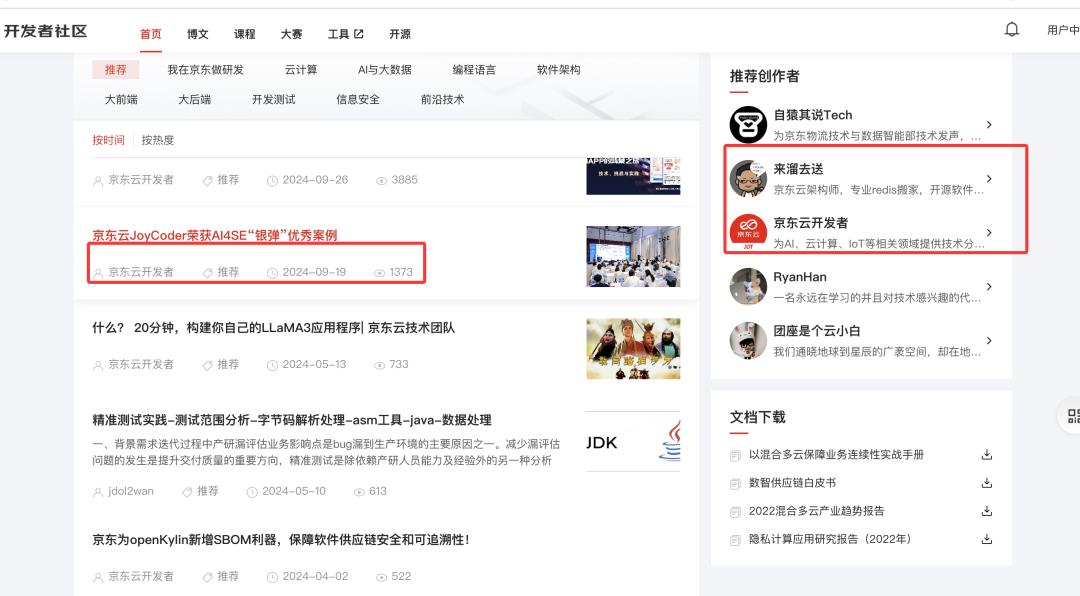
Task: Click 开发者社区 site logo
Action: [x=45, y=31]
